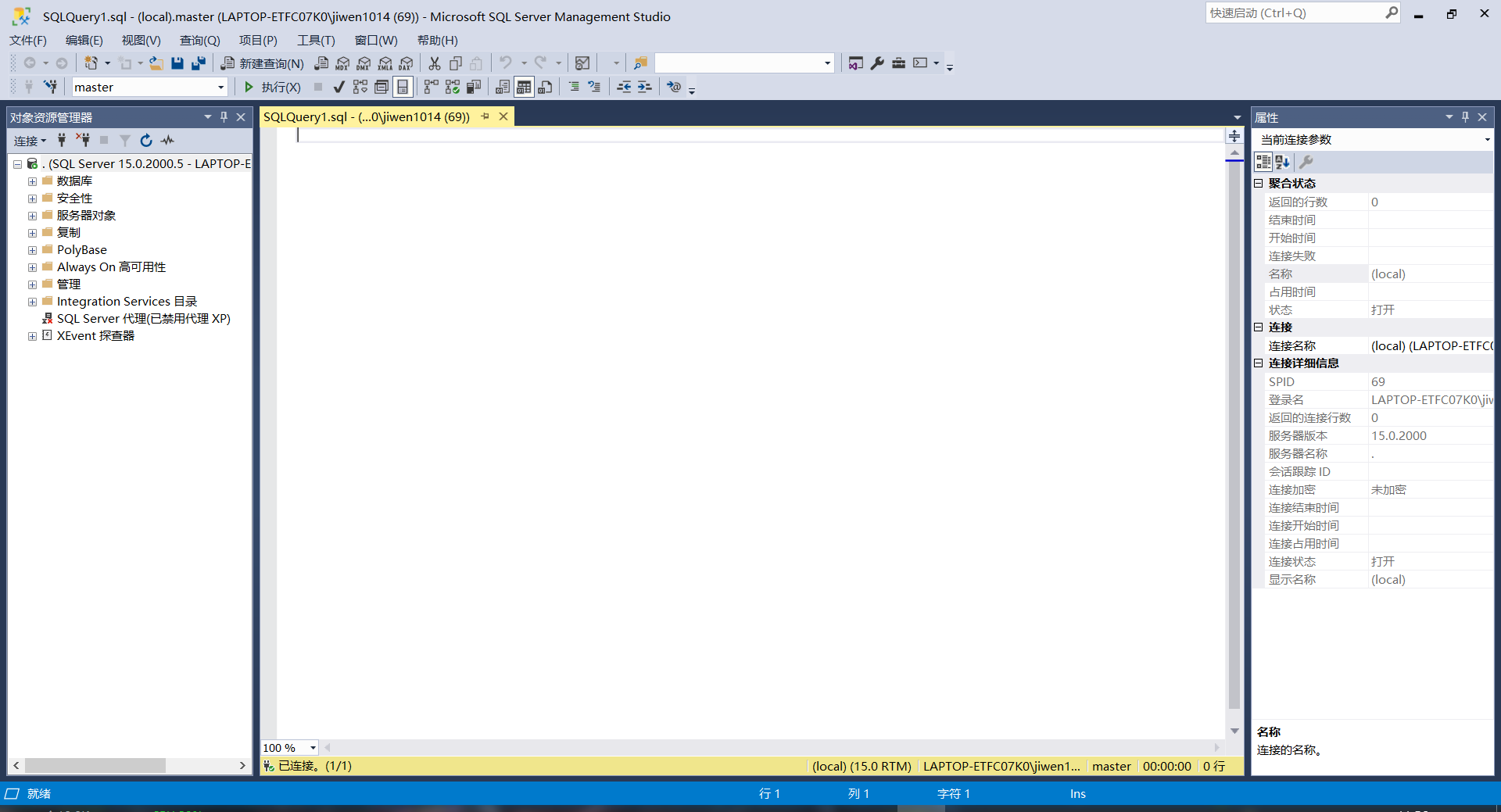Click the Decrease Indent icon
This screenshot has width=1501, height=812.
624,87
